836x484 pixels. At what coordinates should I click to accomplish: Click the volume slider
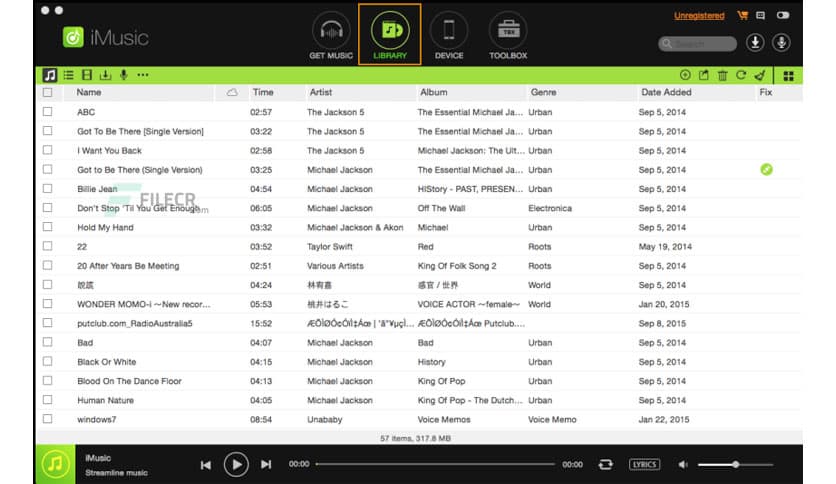point(735,464)
